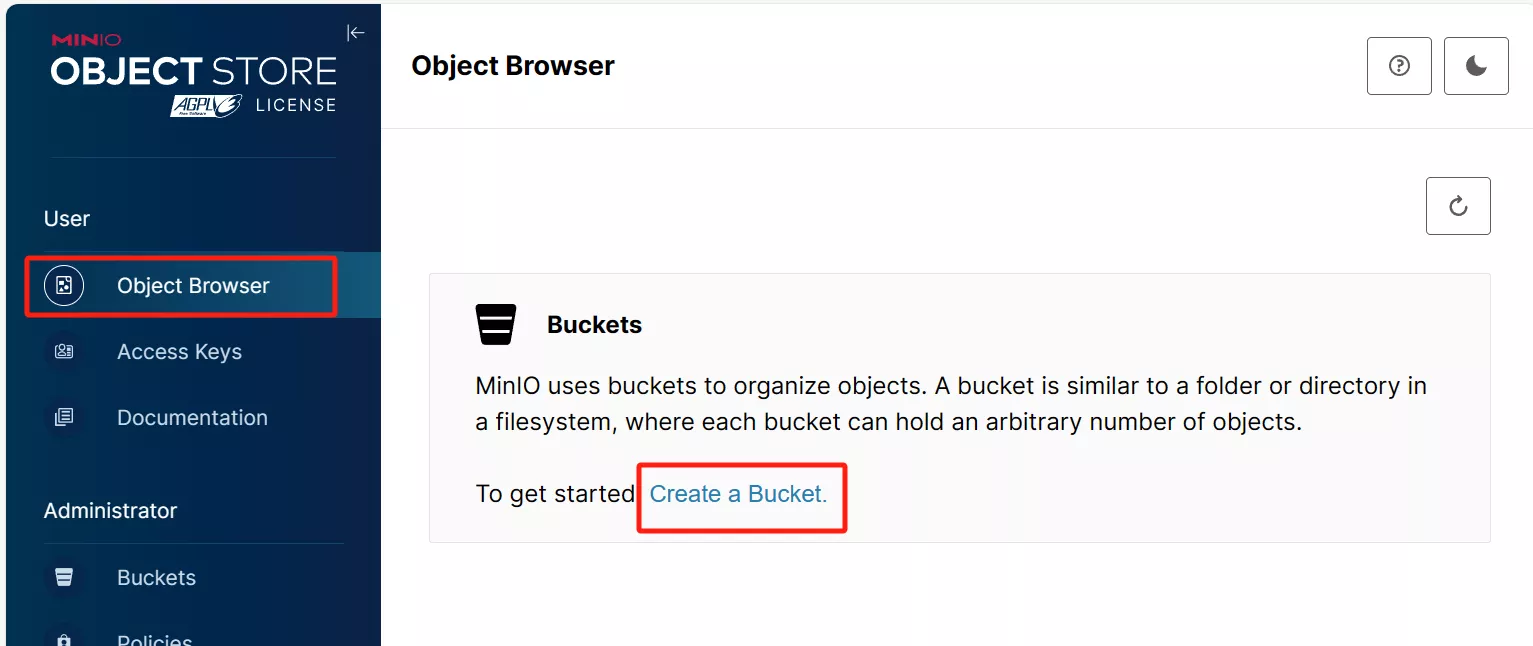Image resolution: width=1533 pixels, height=646 pixels.
Task: Click the Object Browser sidebar icon
Action: 64,286
